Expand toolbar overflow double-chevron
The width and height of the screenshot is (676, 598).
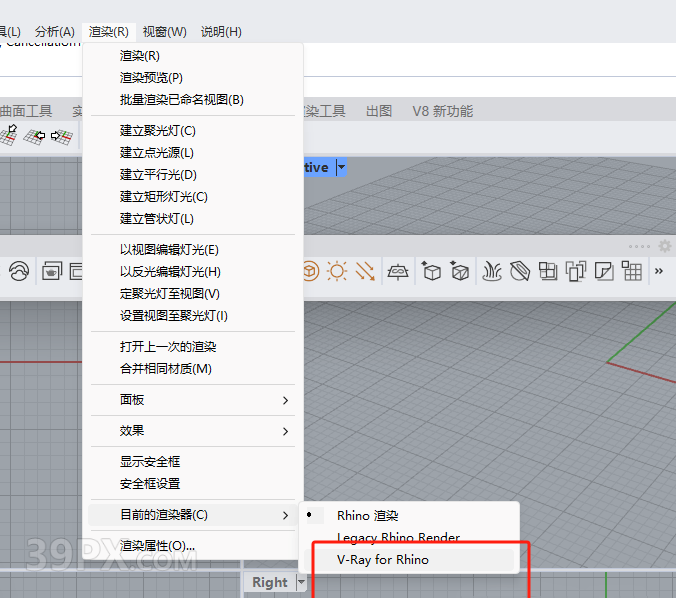pos(659,270)
